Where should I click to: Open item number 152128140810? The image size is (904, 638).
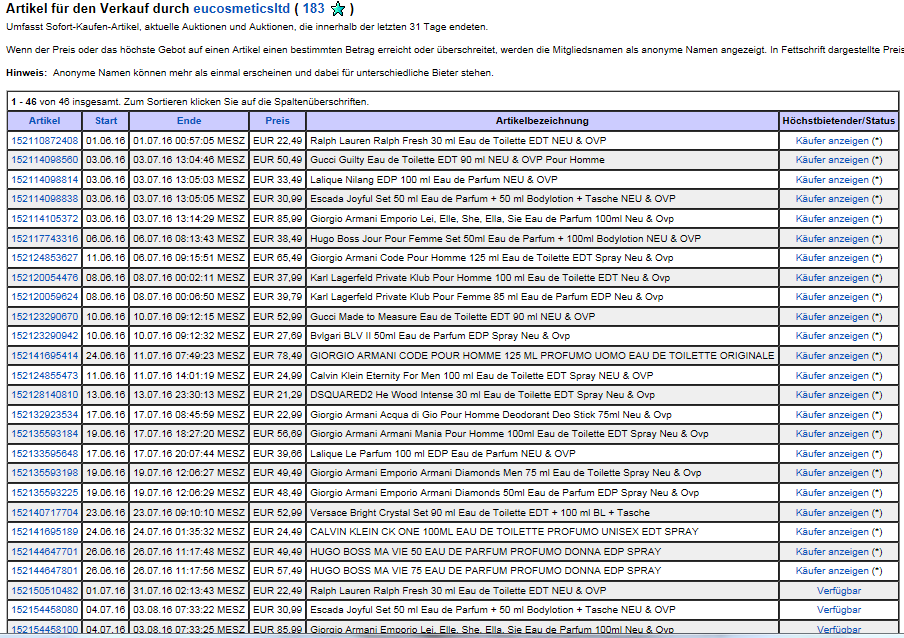(x=45, y=395)
